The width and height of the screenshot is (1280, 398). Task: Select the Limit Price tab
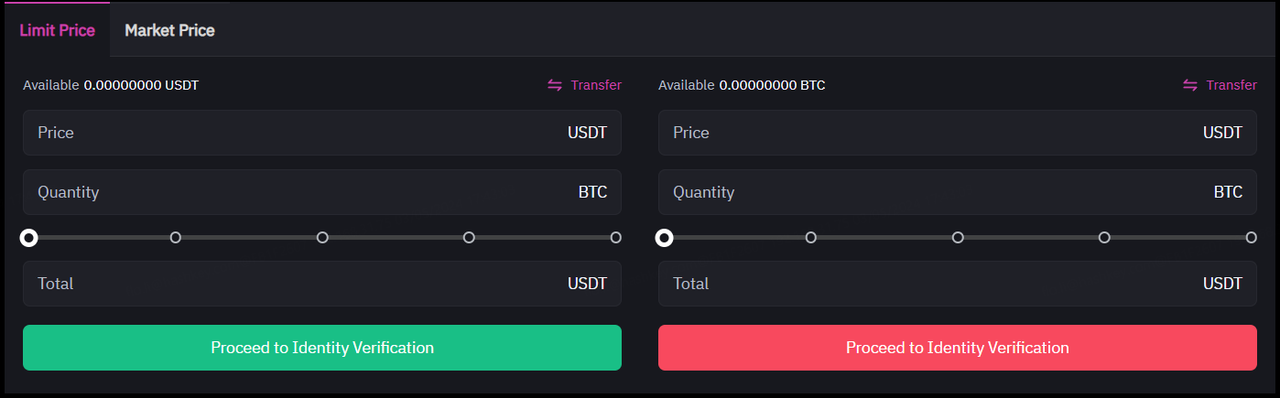[57, 30]
